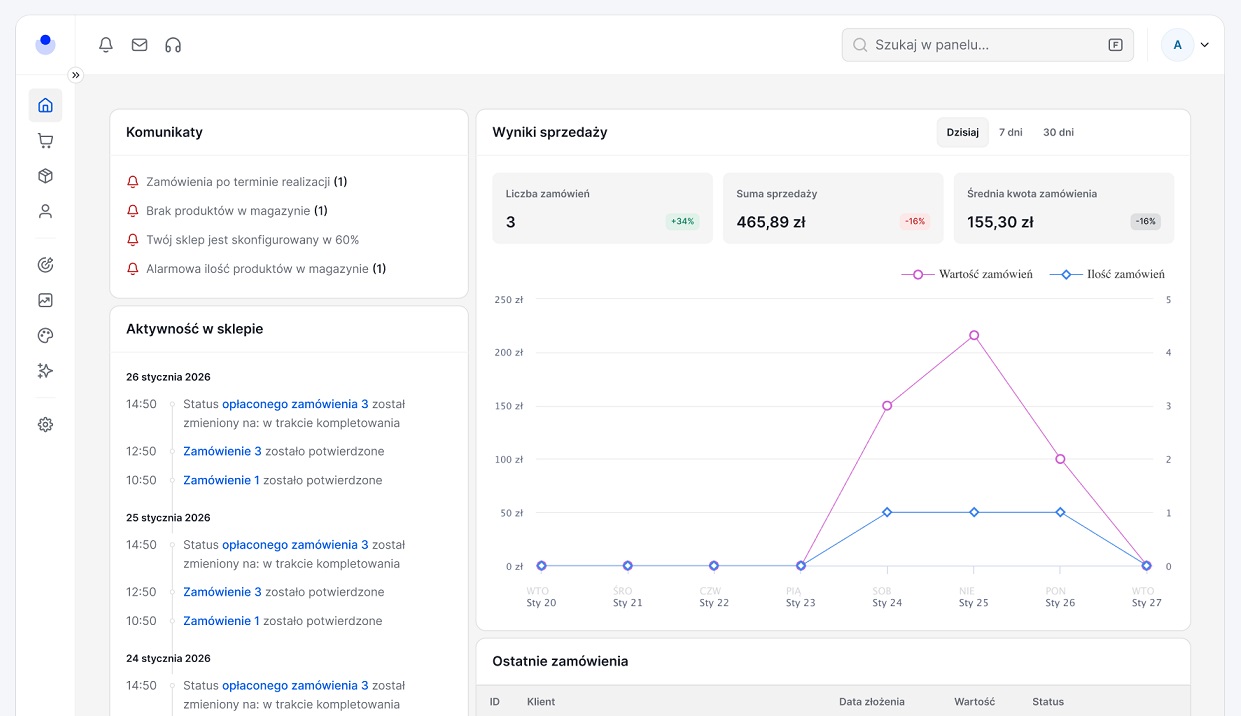Click the F shortcut icon in search box
Image resolution: width=1241 pixels, height=716 pixels.
click(1115, 45)
